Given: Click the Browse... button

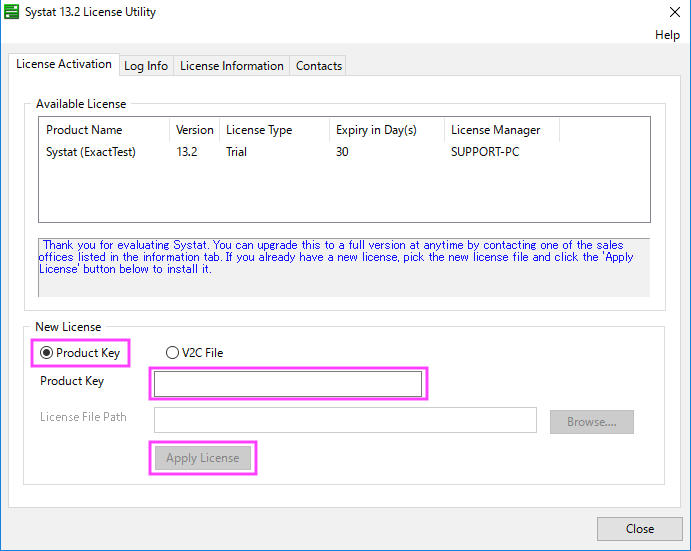Looking at the screenshot, I should point(591,422).
